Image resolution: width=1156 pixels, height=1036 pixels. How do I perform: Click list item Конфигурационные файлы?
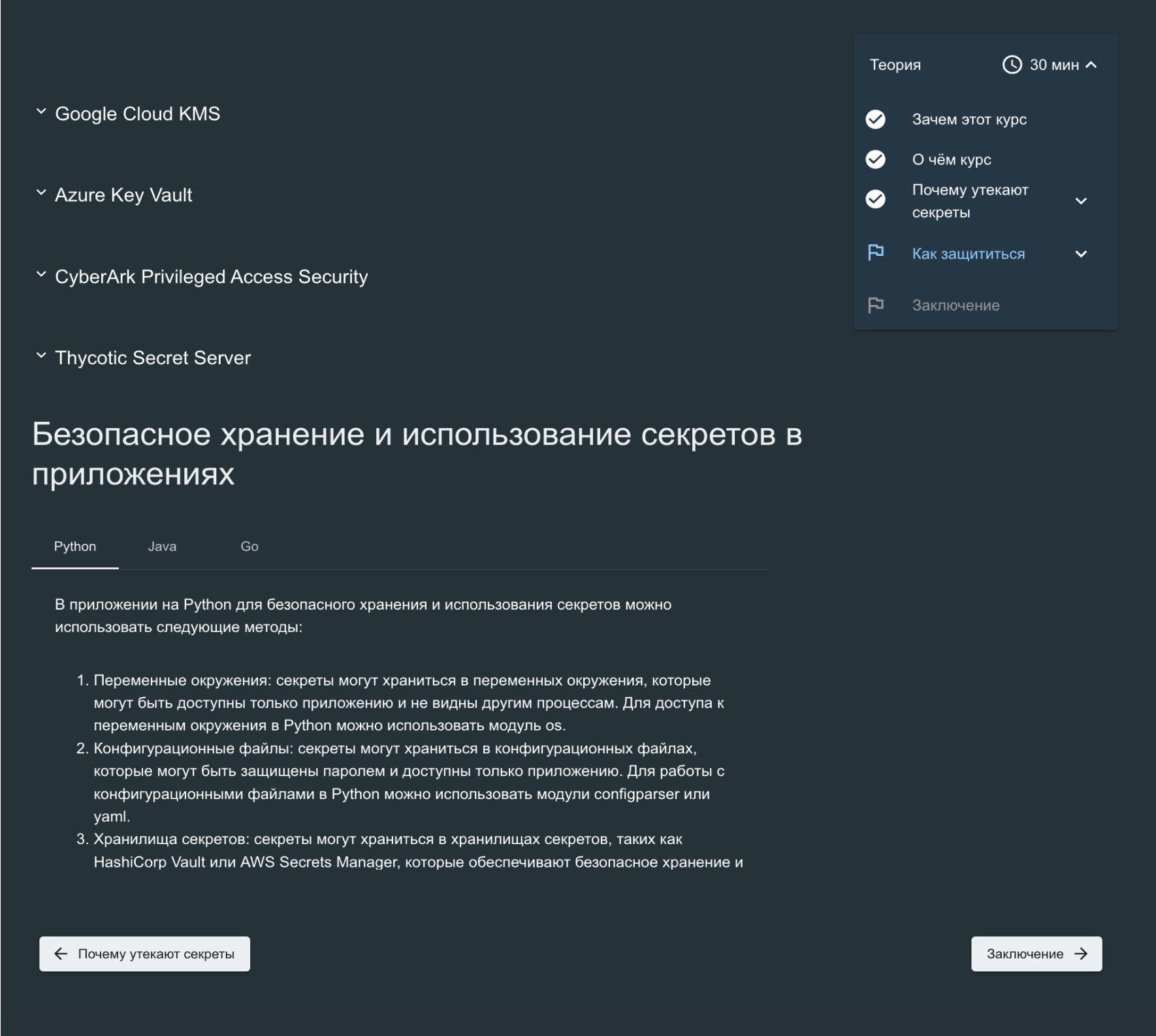[x=409, y=782]
